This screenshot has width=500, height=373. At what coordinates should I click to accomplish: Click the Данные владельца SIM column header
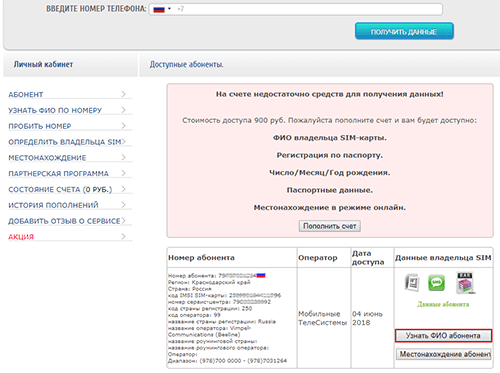[443, 258]
